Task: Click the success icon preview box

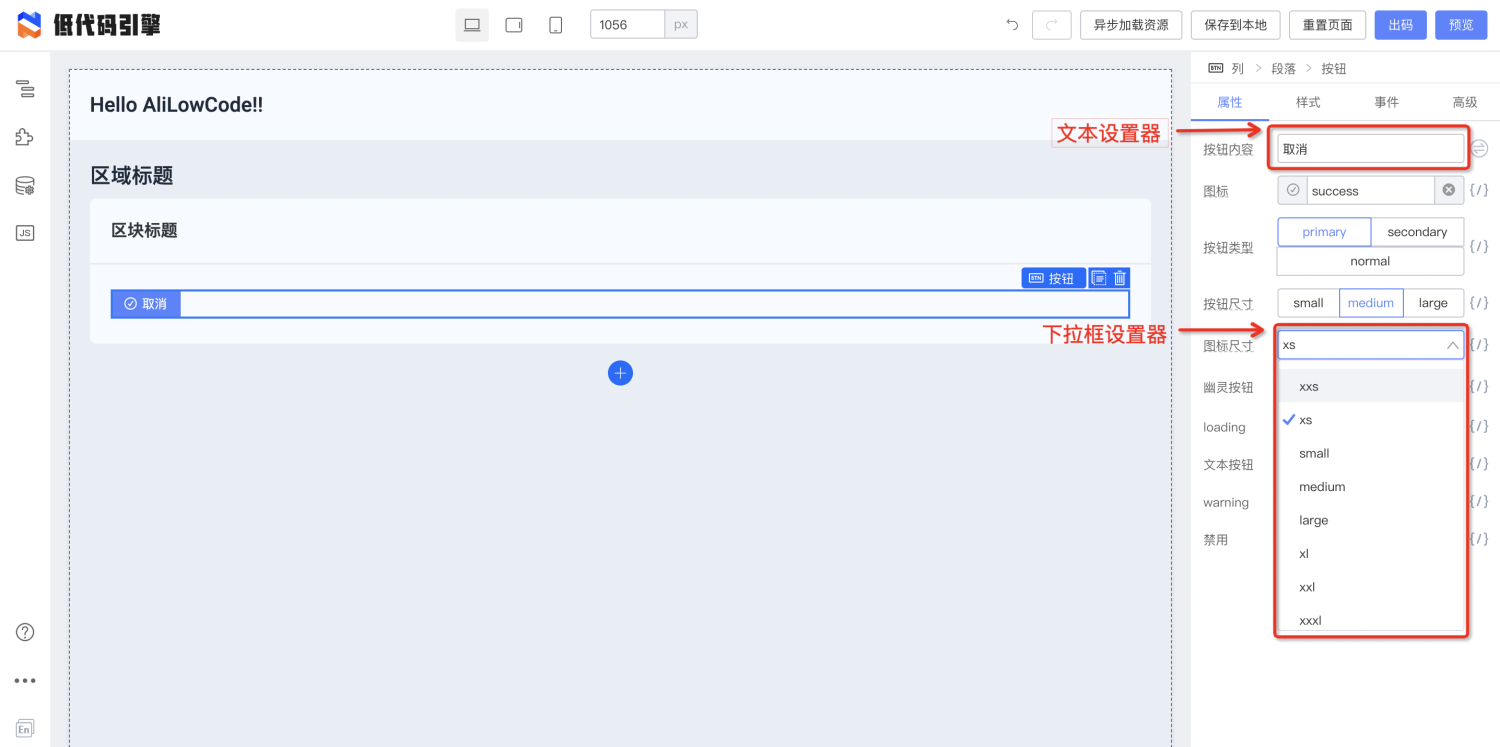Action: pos(1292,190)
